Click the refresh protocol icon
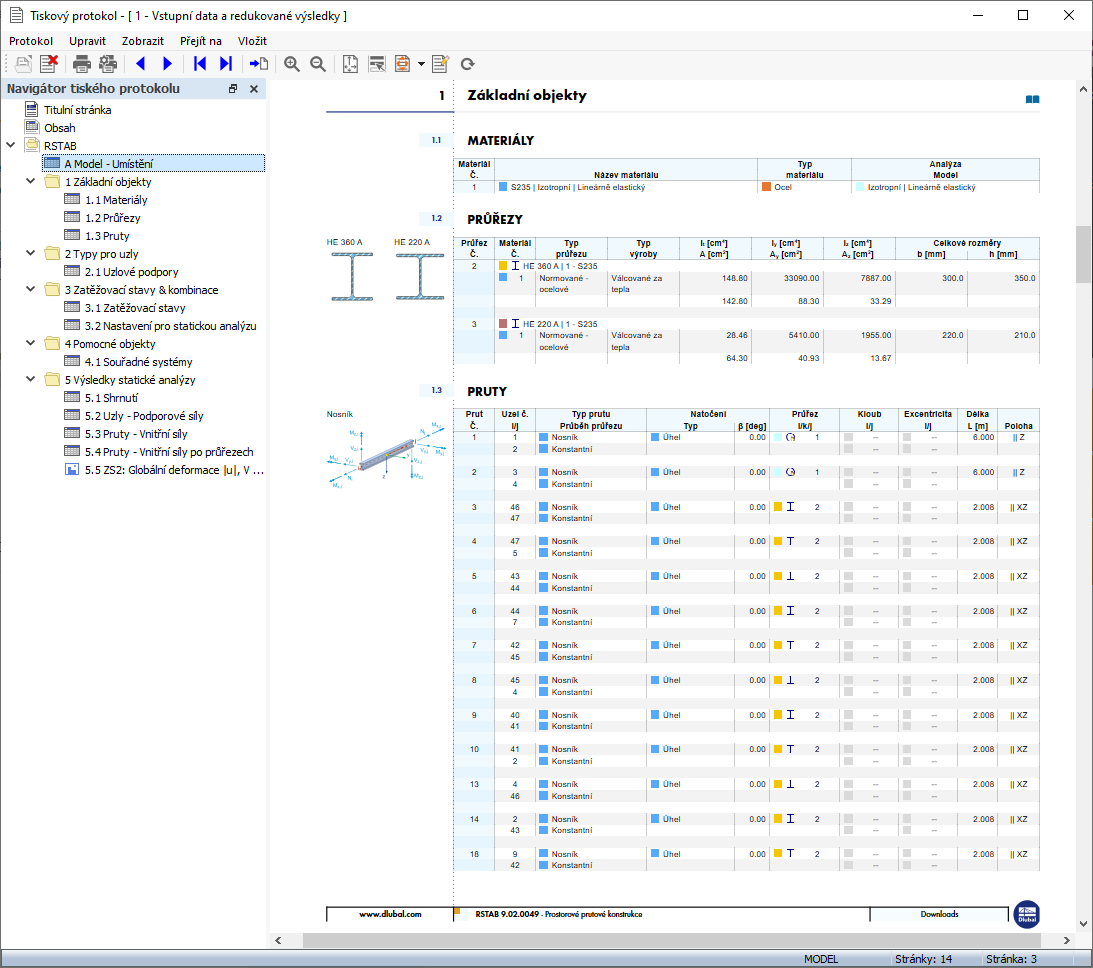1093x968 pixels. pyautogui.click(x=468, y=64)
